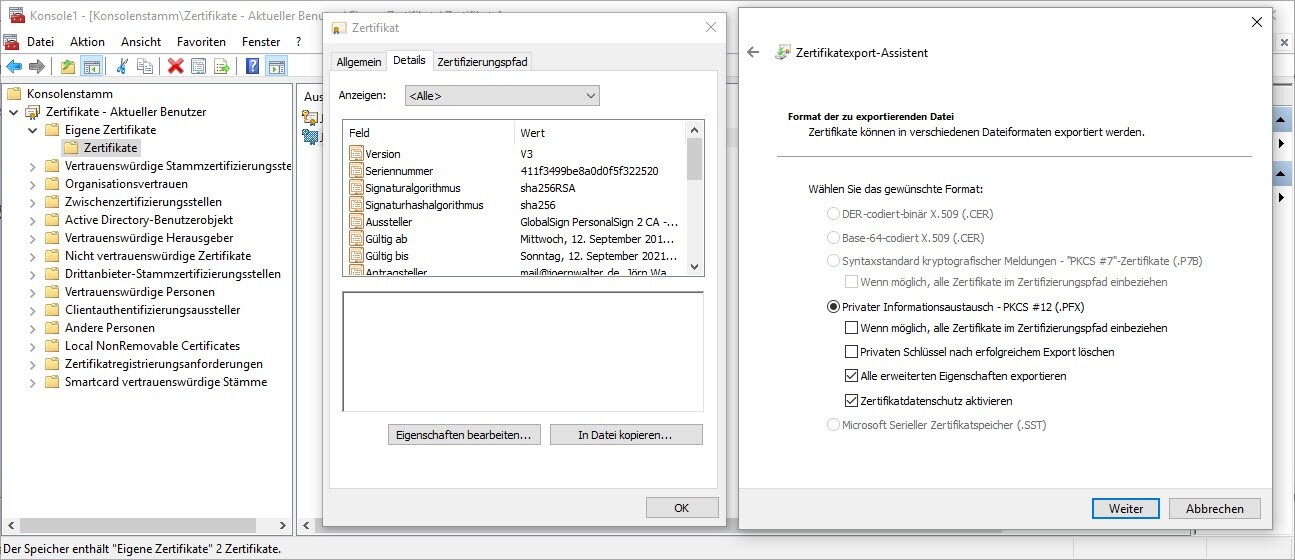Click the up one level folder icon
This screenshot has height=560, width=1295.
[x=67, y=67]
